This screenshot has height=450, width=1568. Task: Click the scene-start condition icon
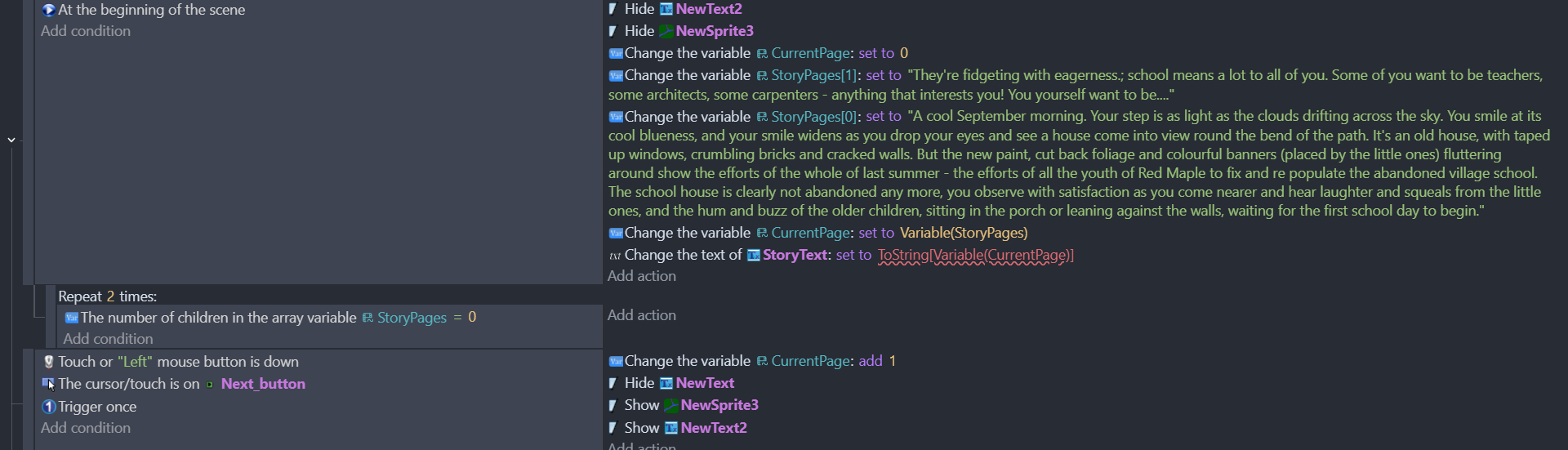(48, 10)
